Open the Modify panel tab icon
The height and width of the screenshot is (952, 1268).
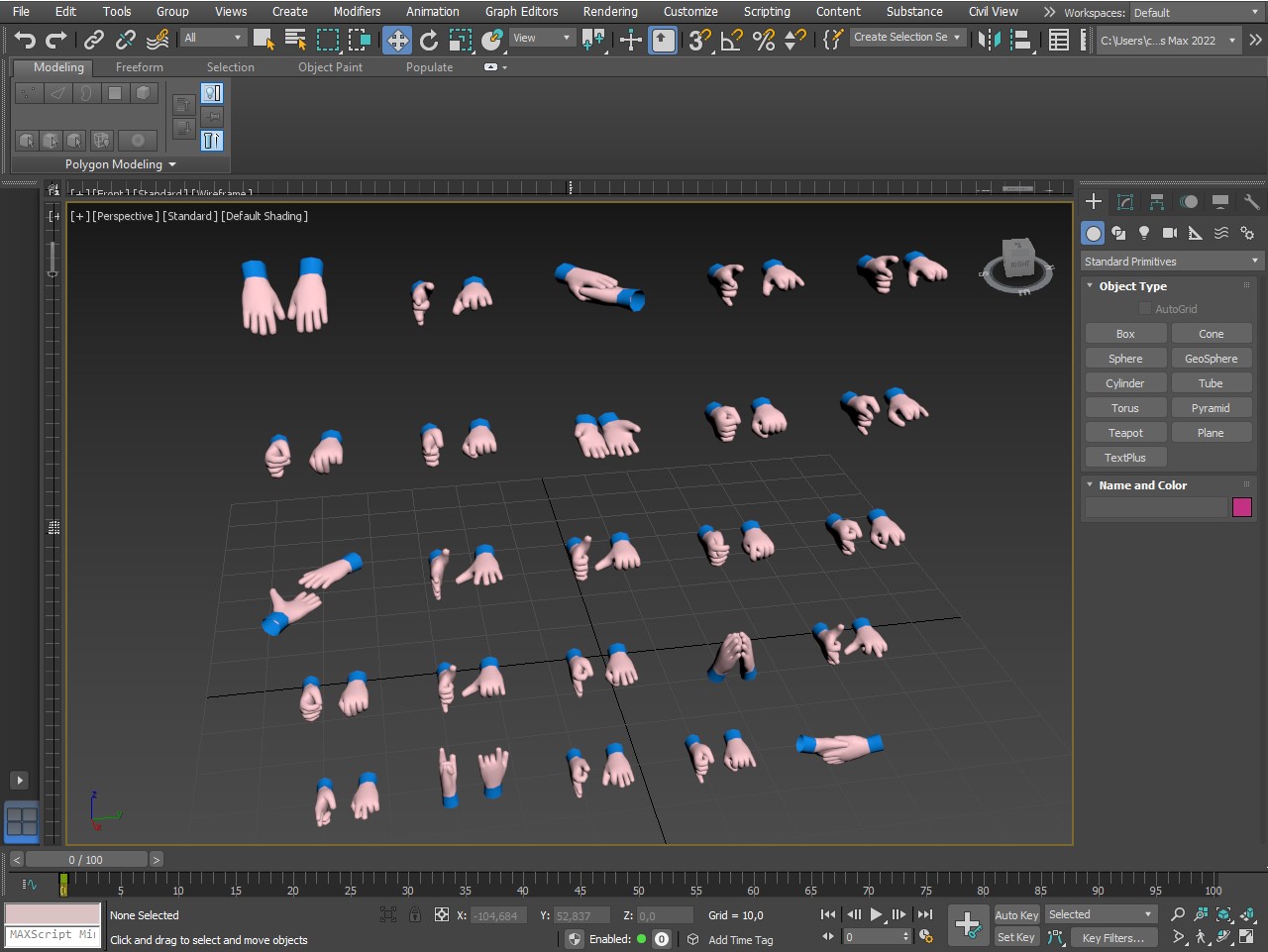click(x=1125, y=202)
